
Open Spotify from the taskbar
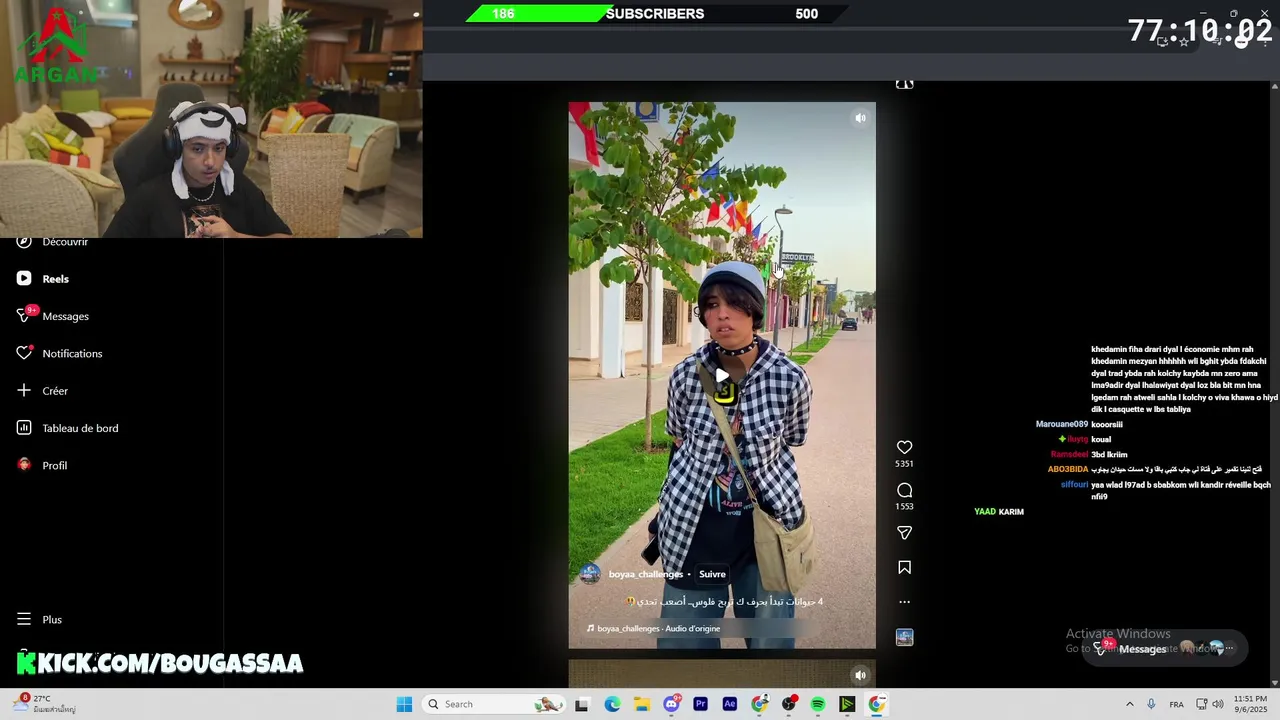pos(818,704)
